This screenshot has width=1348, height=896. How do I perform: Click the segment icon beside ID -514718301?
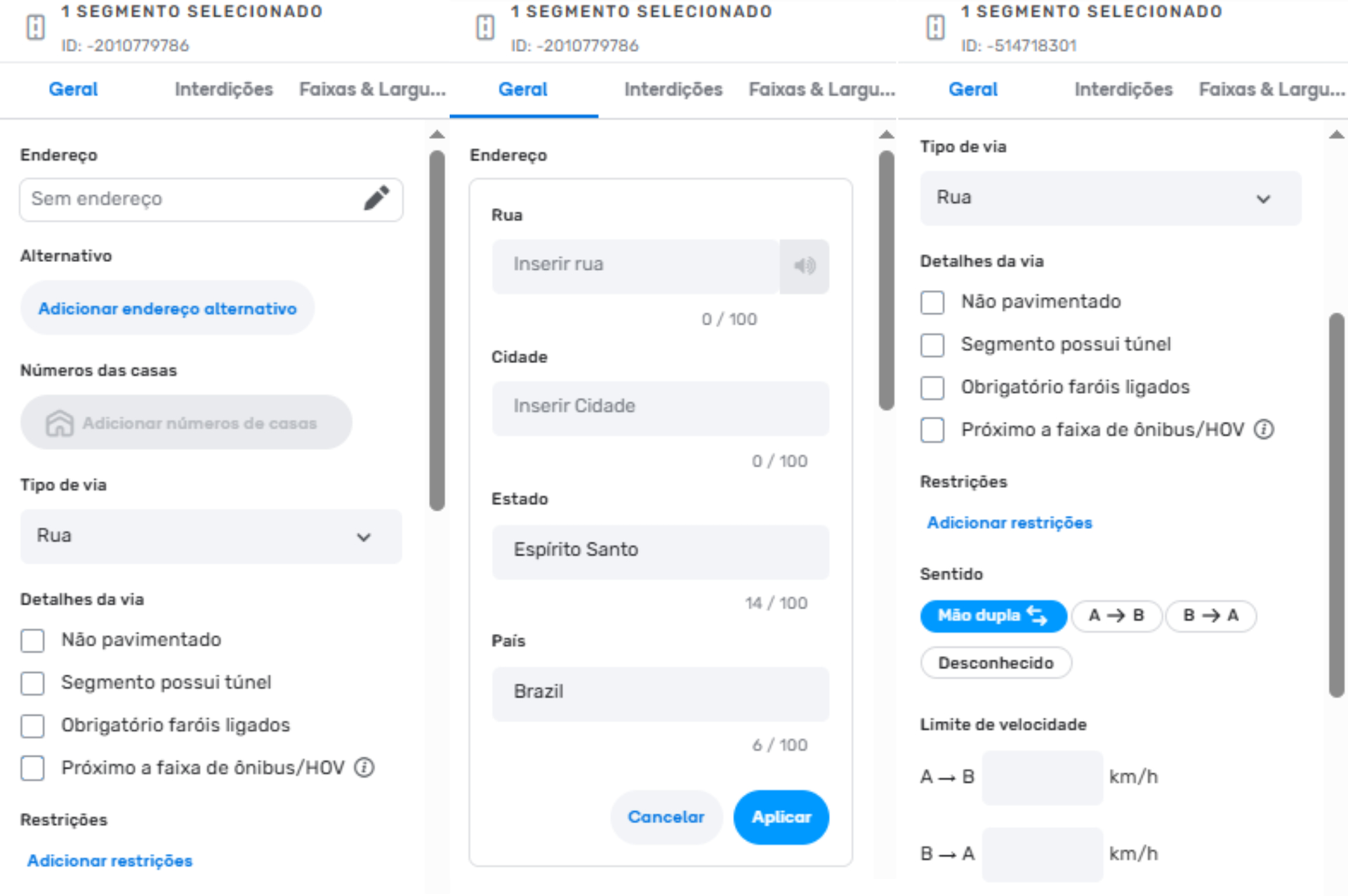pos(935,28)
